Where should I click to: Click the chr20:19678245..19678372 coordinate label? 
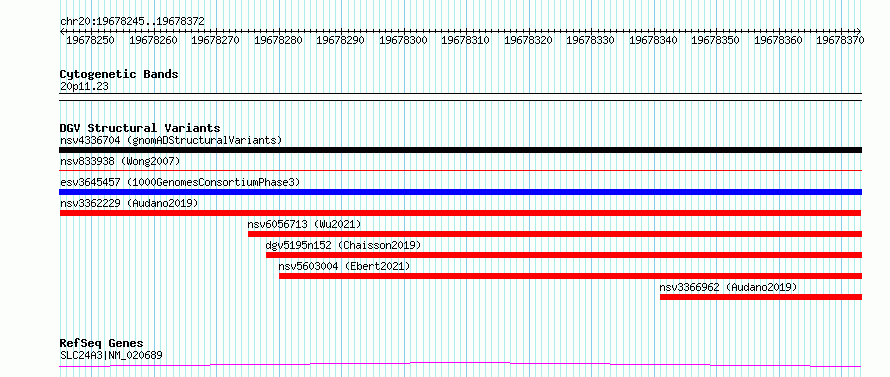click(132, 22)
